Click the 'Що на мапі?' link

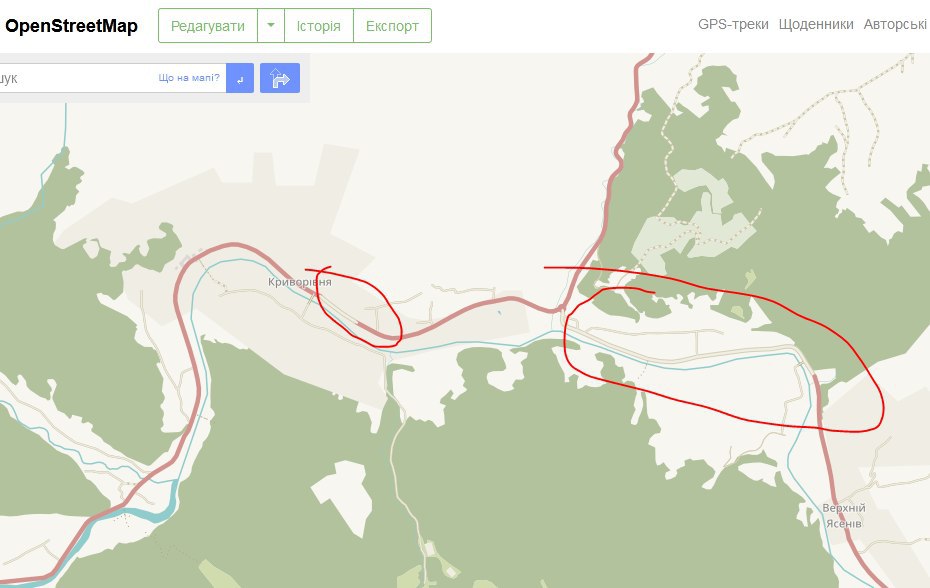coord(189,78)
